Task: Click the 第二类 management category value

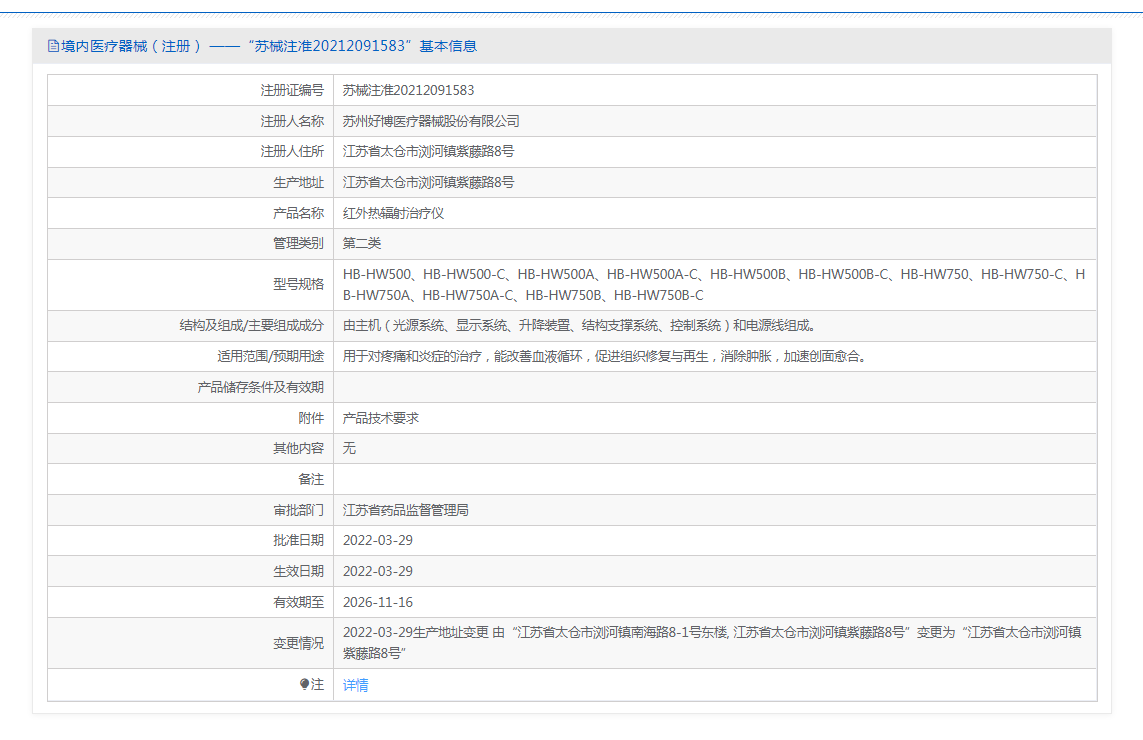Action: pos(362,244)
